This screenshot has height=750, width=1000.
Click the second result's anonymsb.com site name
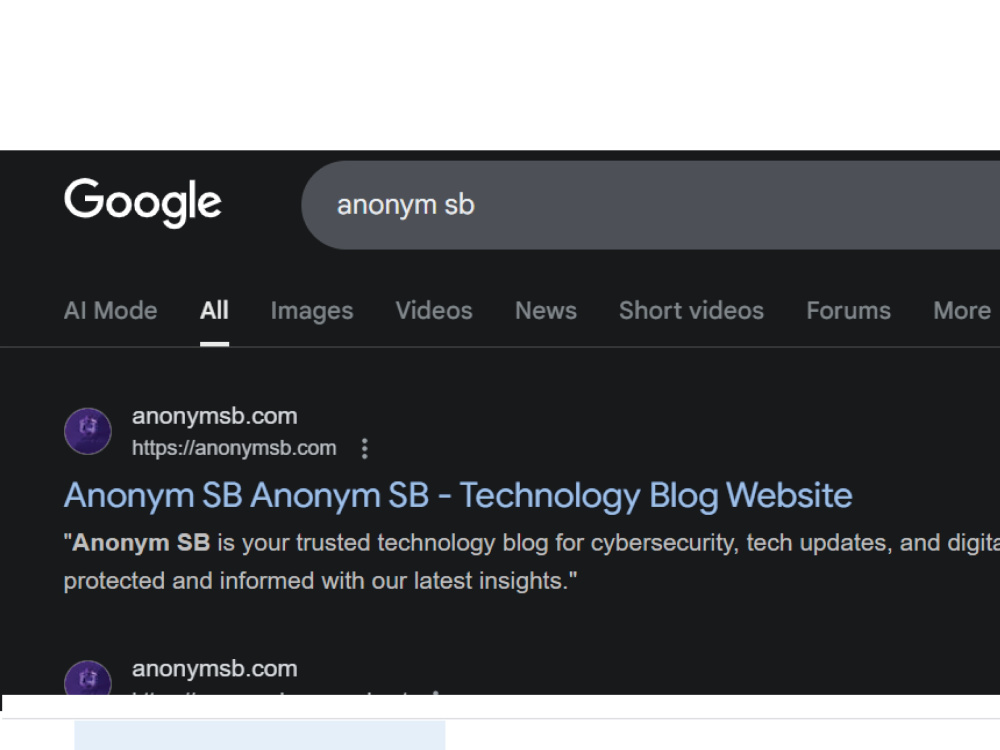(214, 668)
